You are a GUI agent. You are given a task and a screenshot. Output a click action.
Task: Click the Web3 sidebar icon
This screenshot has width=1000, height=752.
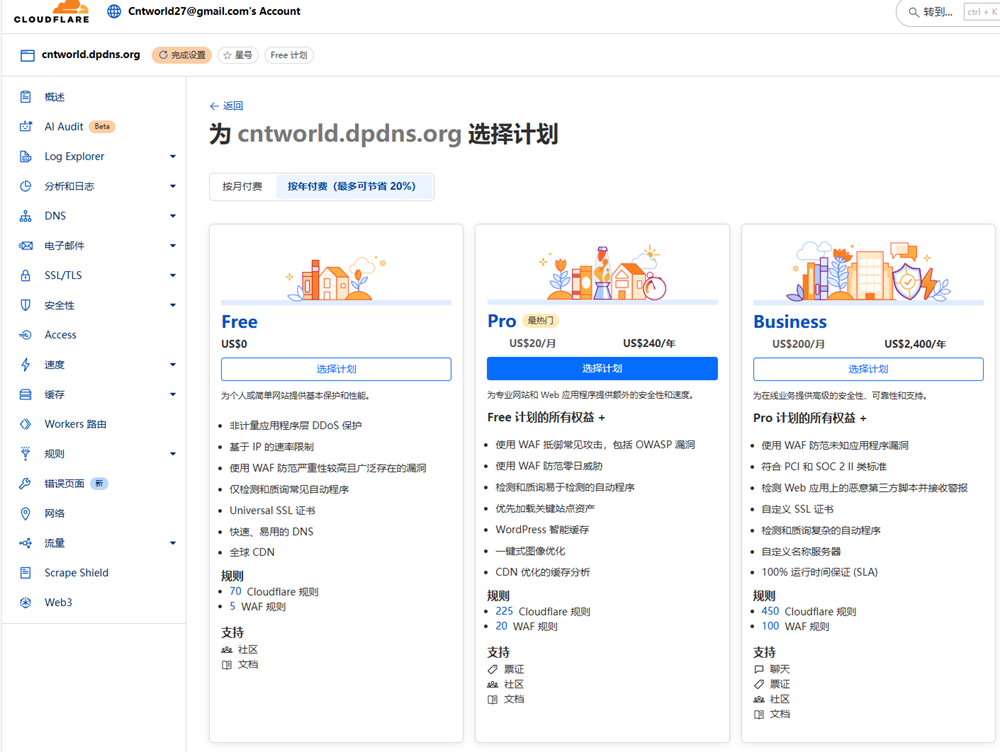[26, 602]
